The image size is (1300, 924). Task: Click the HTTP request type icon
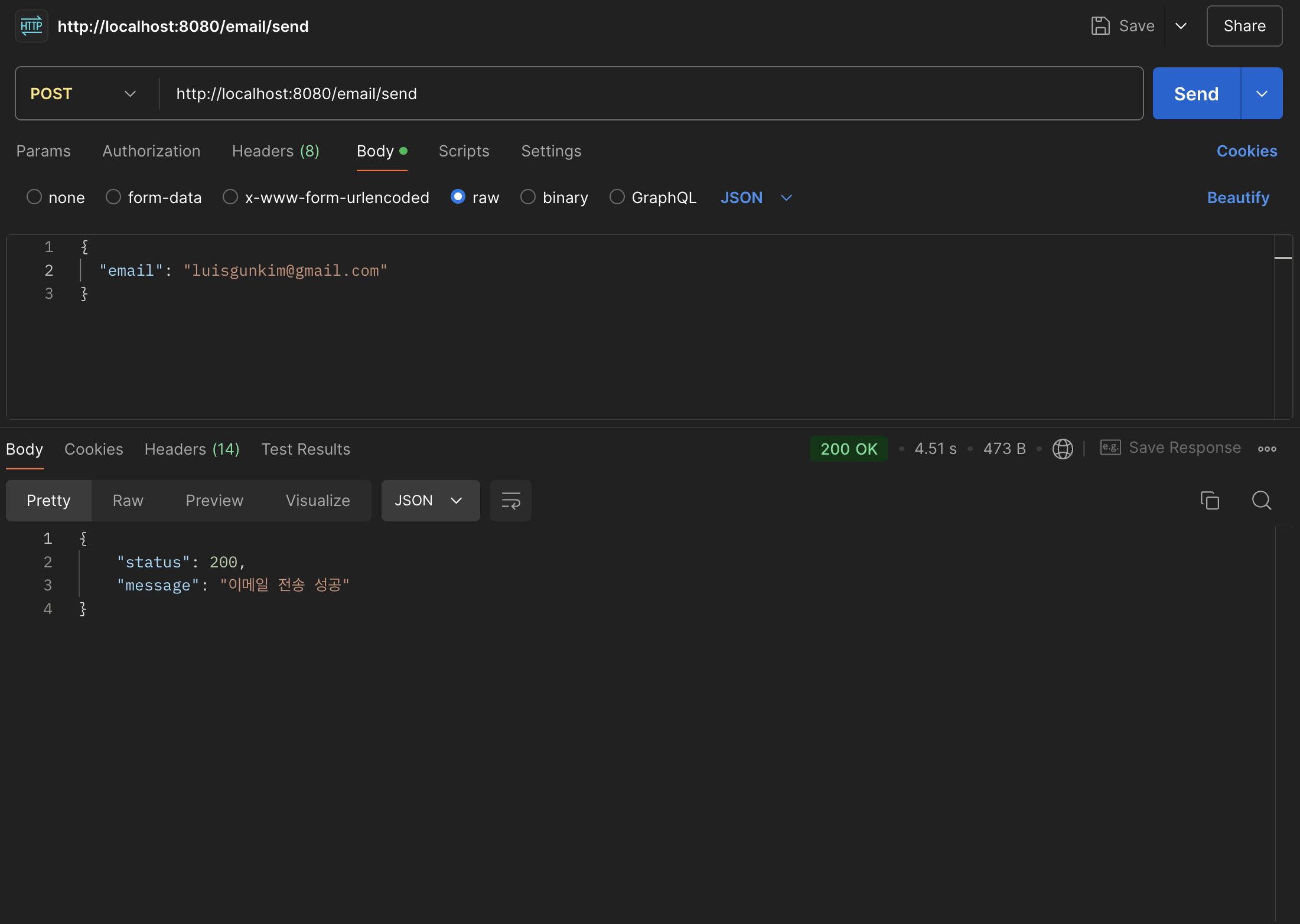click(x=31, y=26)
